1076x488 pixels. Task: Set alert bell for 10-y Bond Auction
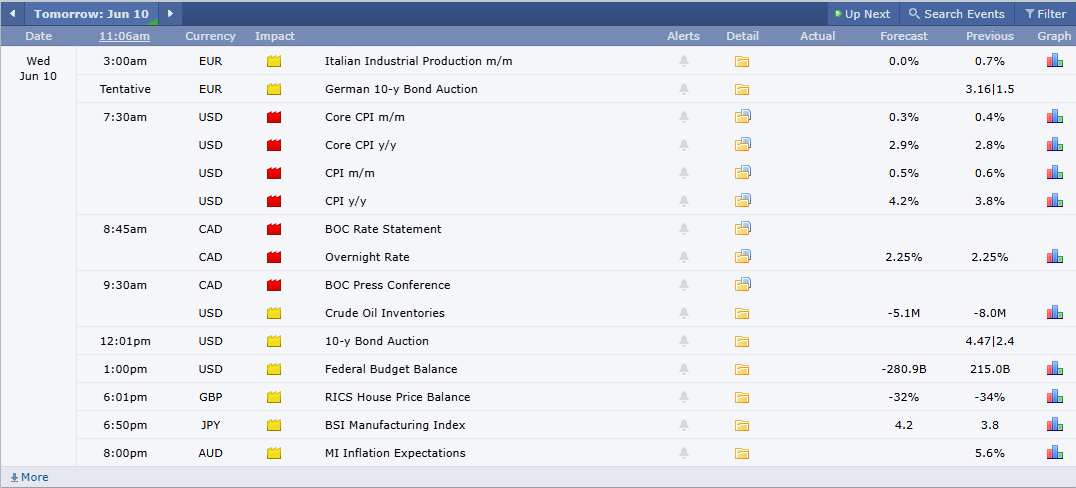[x=683, y=341]
